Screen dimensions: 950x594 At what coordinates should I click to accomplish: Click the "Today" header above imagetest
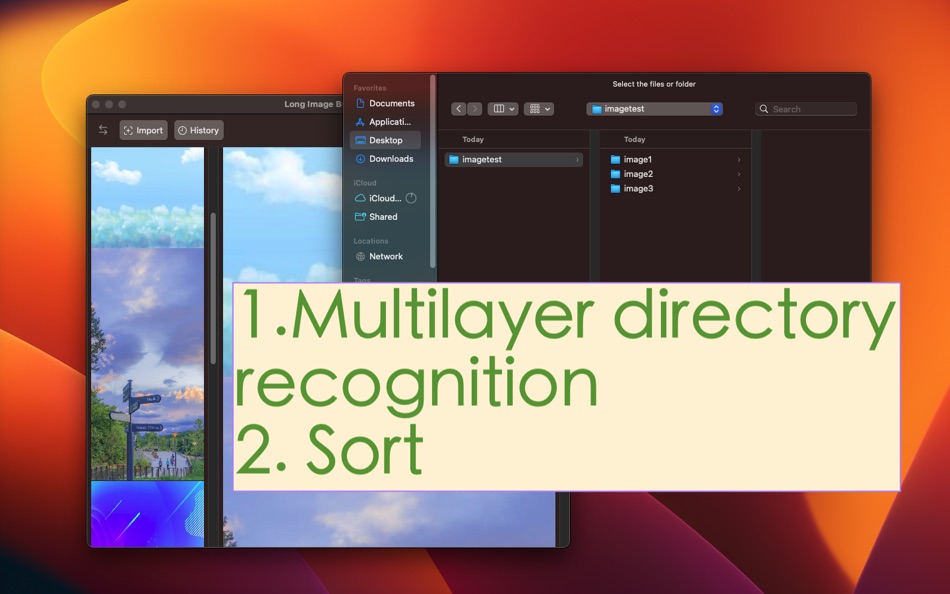tap(473, 139)
